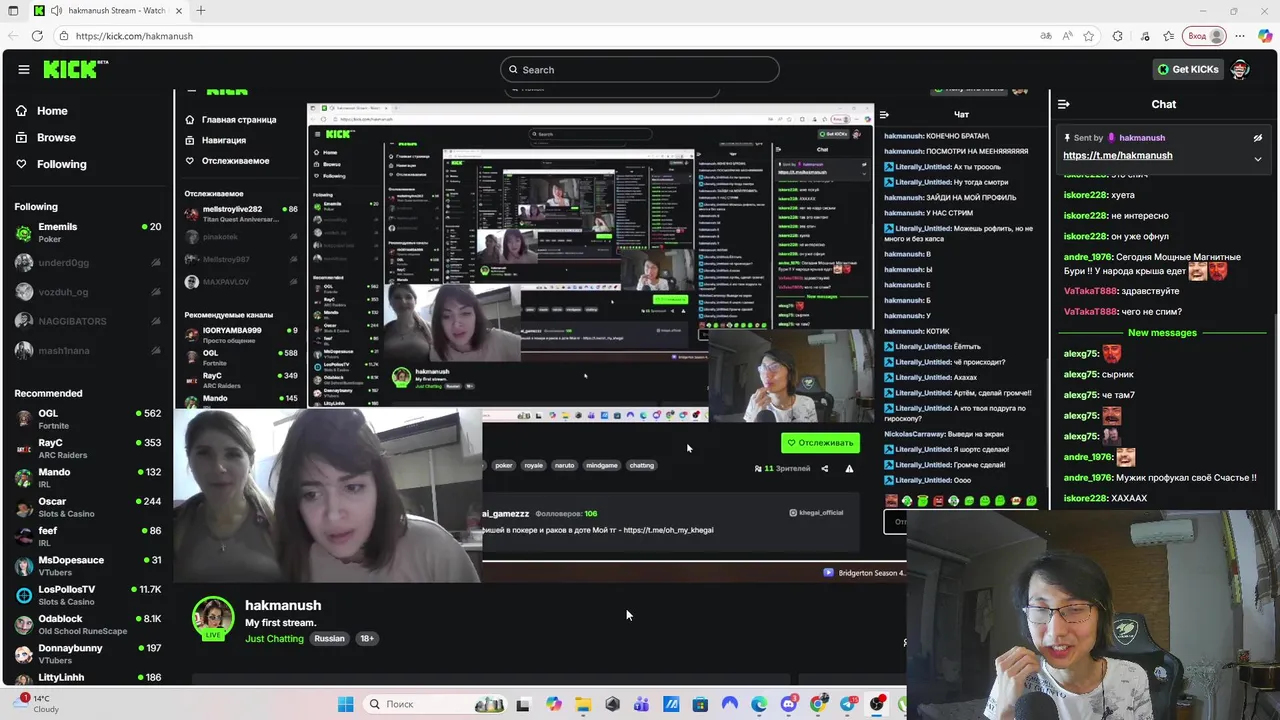Focus the Kick Search field
The height and width of the screenshot is (720, 1280).
(639, 69)
